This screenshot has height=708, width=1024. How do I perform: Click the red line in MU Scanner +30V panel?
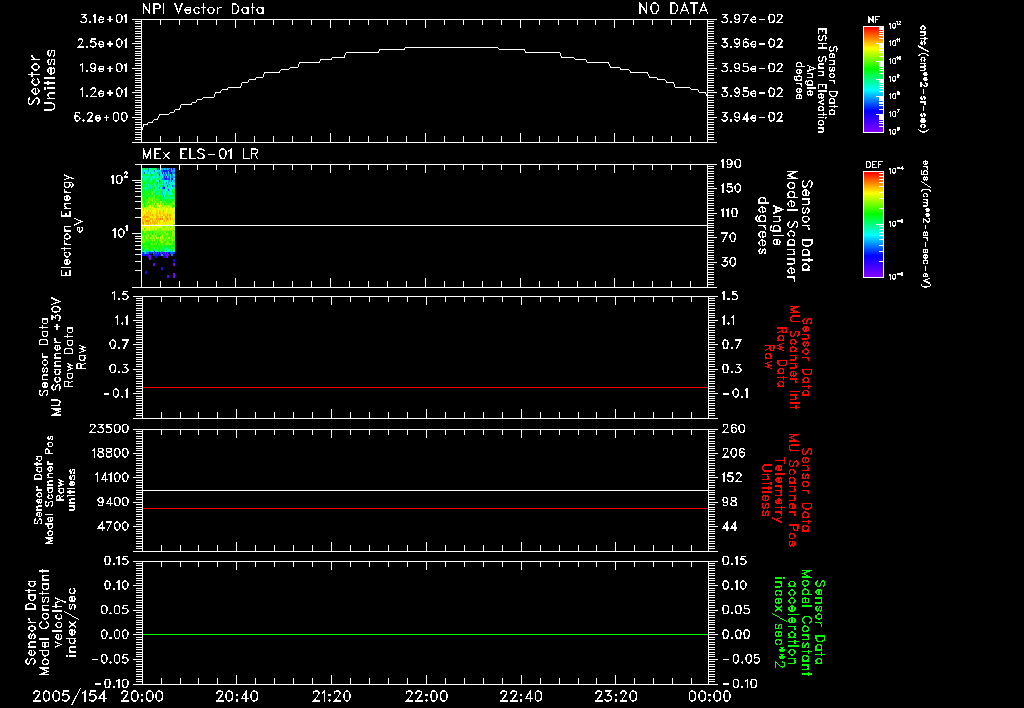425,387
